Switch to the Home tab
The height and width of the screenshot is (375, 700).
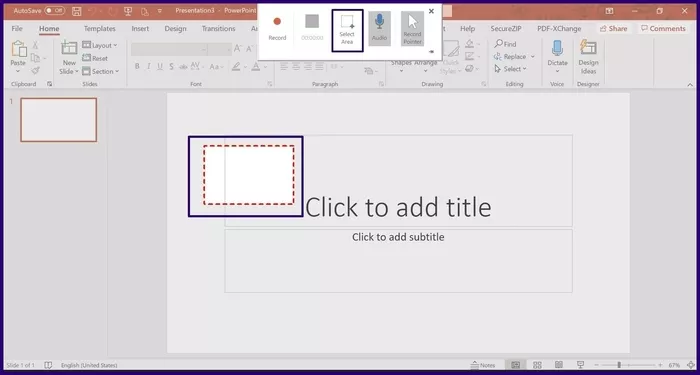click(49, 29)
